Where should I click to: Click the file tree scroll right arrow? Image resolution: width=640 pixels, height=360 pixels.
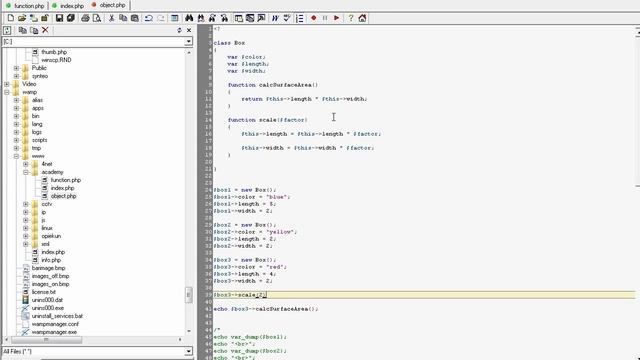click(180, 339)
